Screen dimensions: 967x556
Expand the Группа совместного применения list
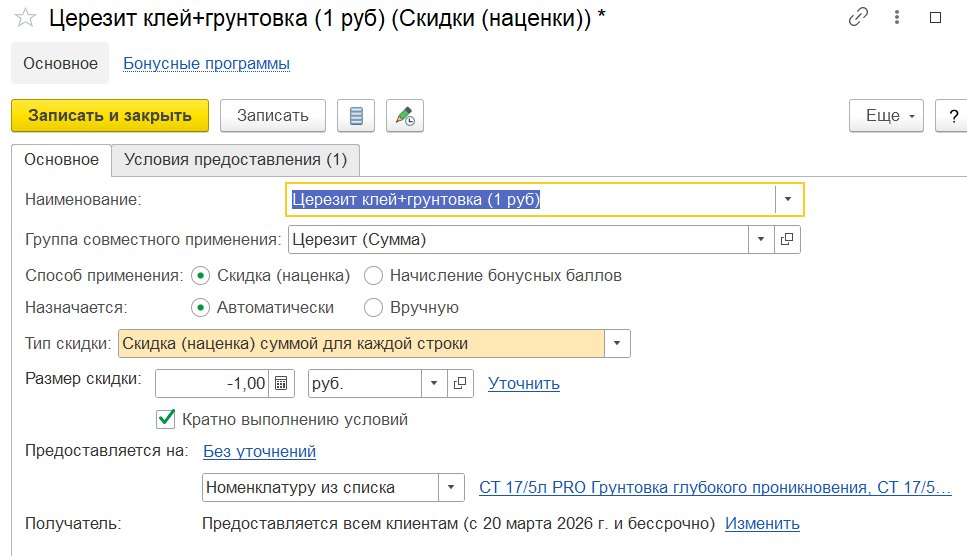point(761,240)
